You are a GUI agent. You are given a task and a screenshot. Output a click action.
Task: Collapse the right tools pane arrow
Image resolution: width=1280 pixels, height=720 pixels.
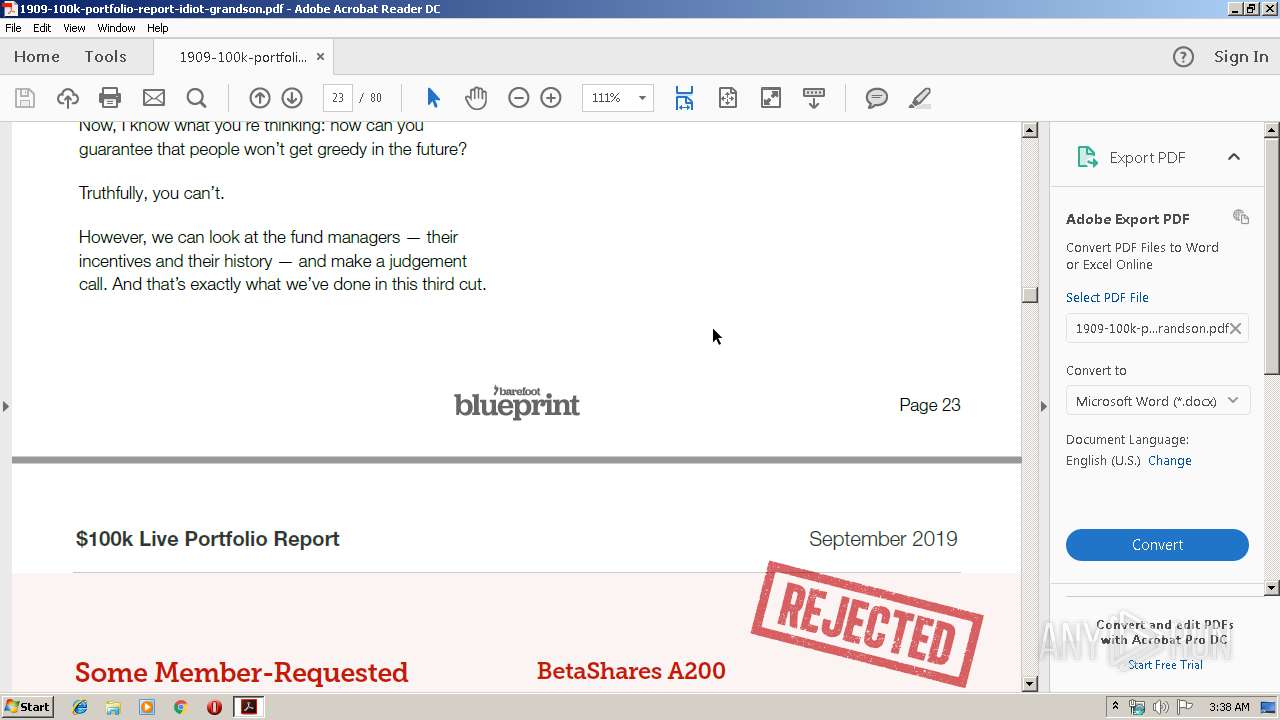(1043, 406)
